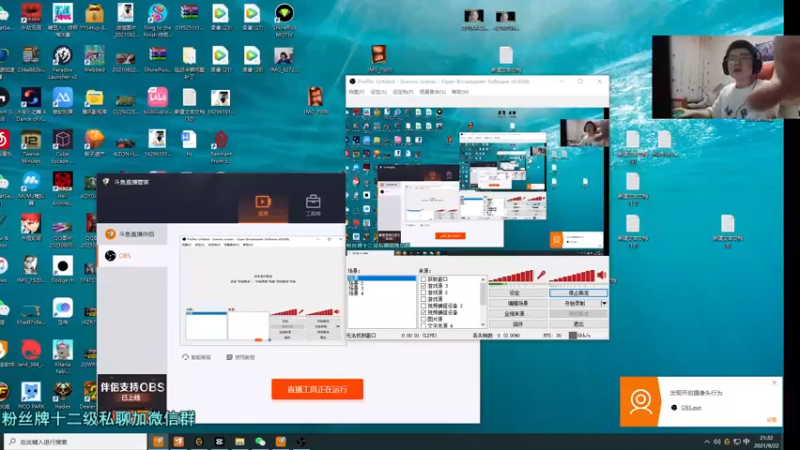Open the 智能客服 link in Douyu window

(197, 357)
